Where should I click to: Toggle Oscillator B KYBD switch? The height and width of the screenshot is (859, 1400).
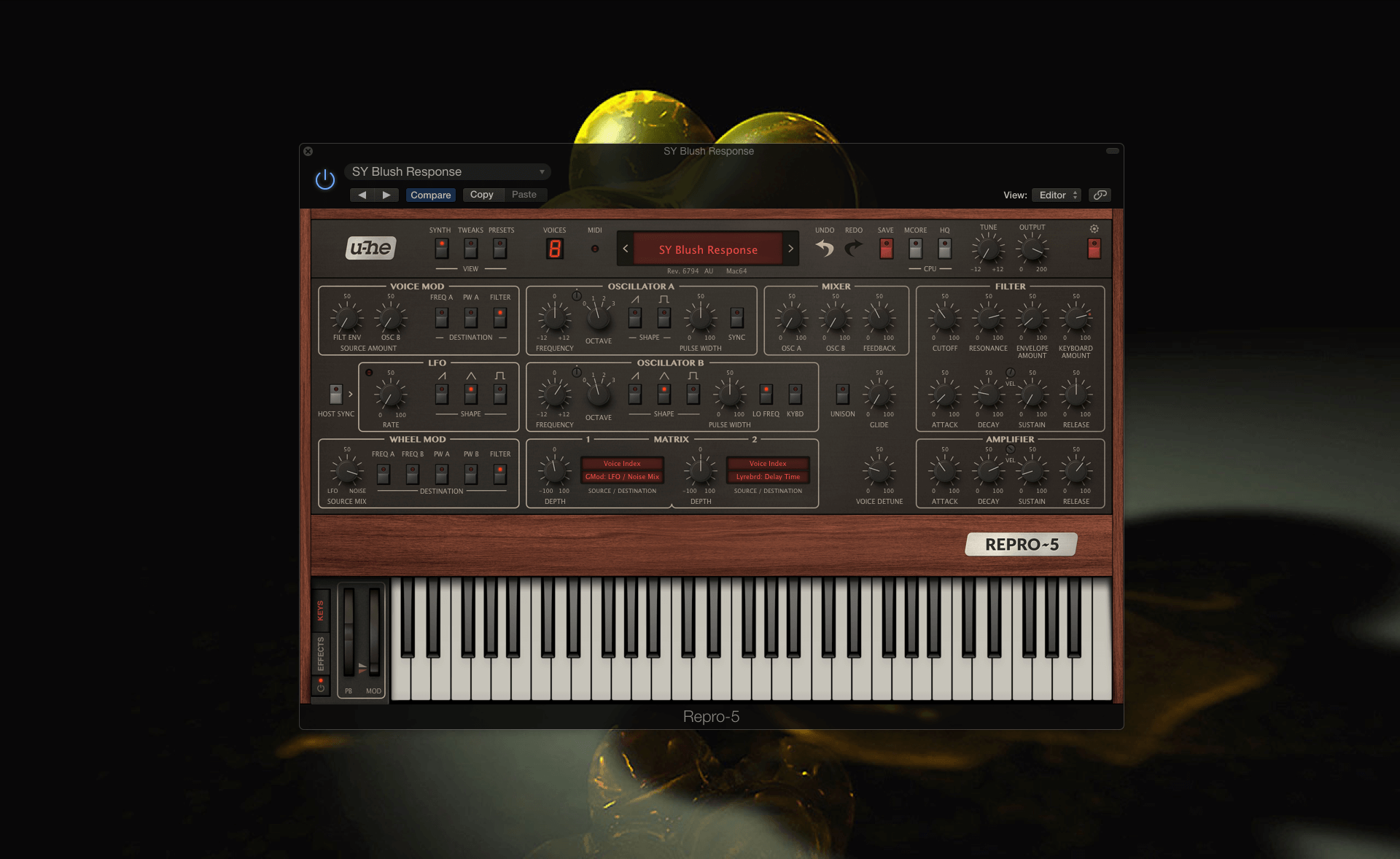[x=795, y=394]
